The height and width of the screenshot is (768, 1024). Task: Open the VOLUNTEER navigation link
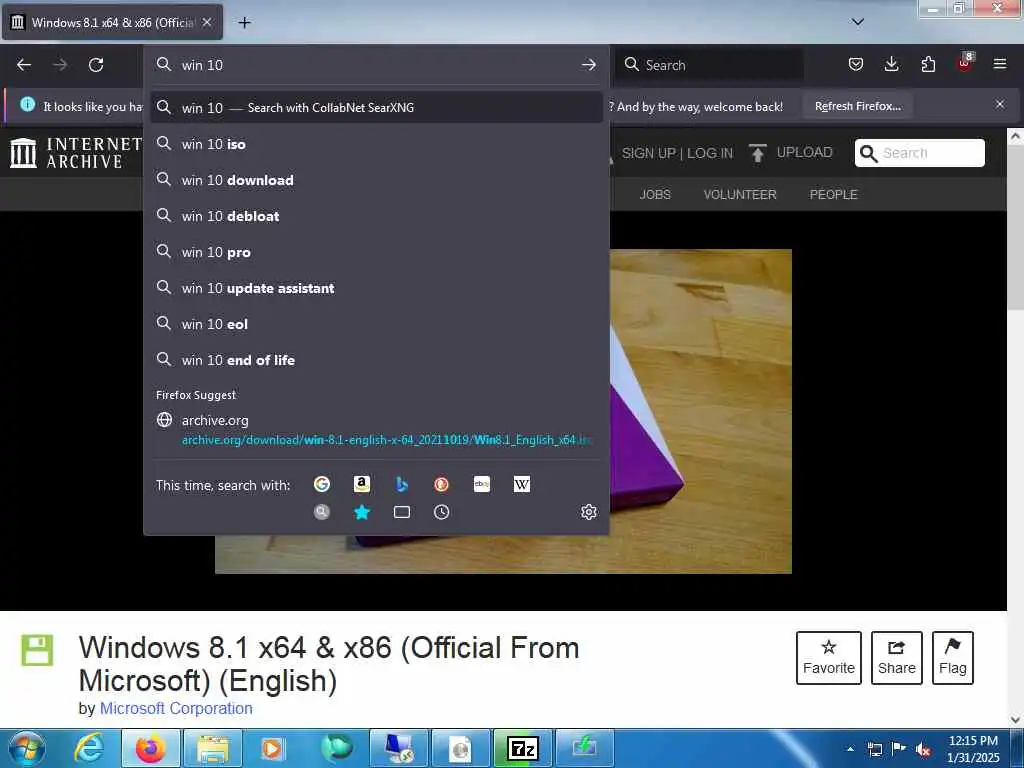point(740,195)
